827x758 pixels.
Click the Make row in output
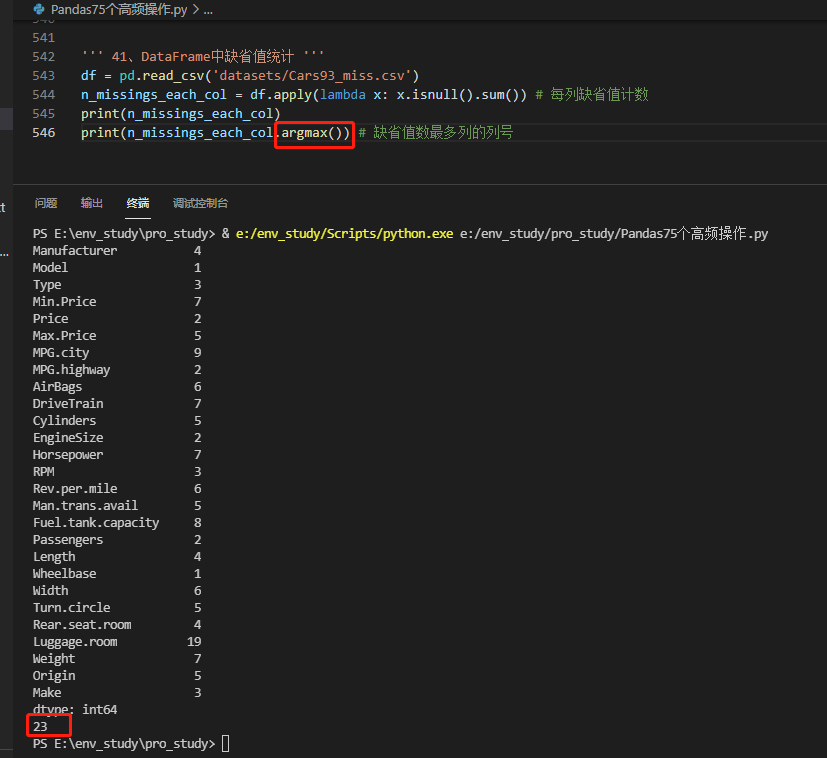pos(117,693)
